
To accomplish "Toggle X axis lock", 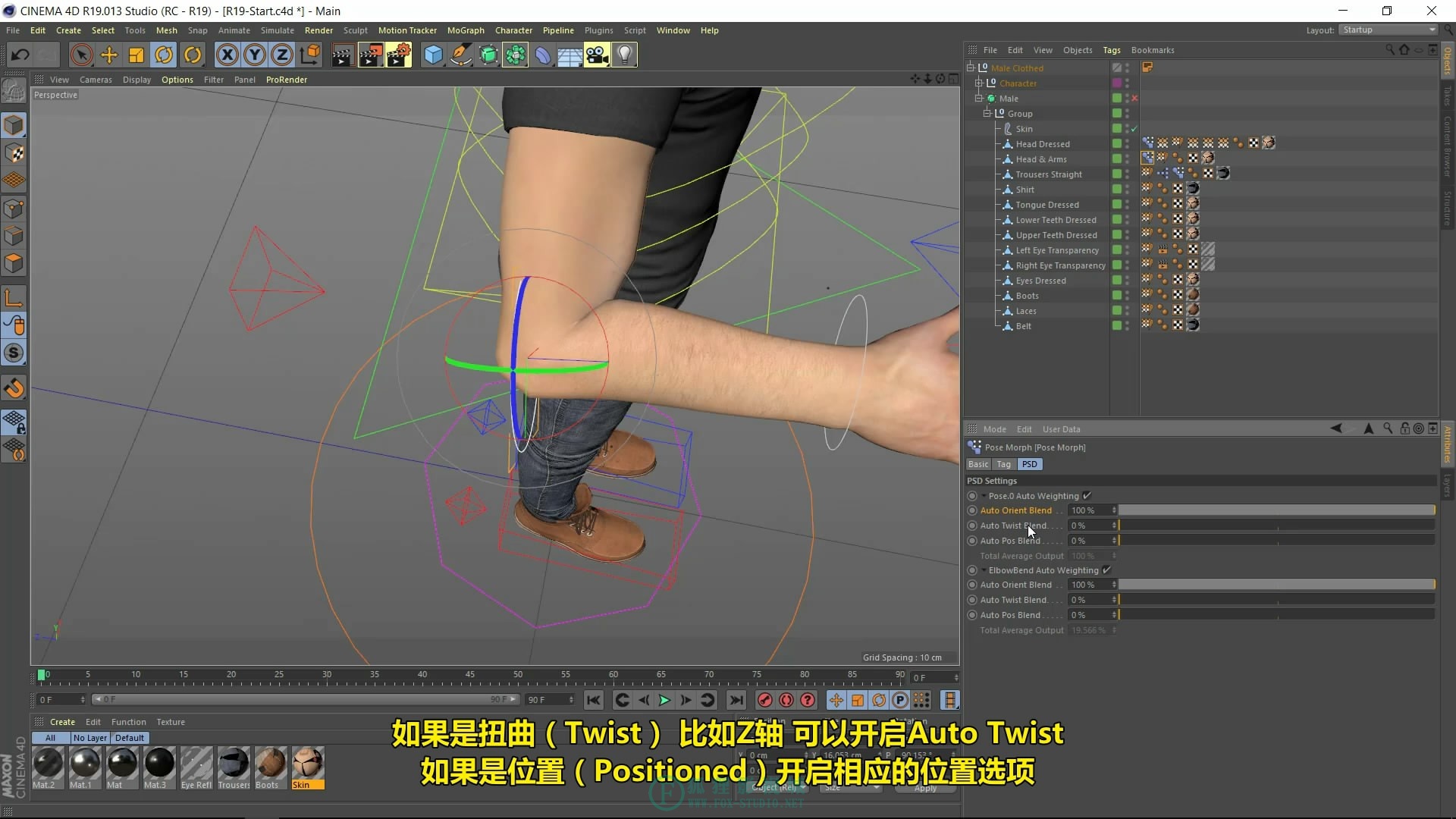I will (x=227, y=55).
